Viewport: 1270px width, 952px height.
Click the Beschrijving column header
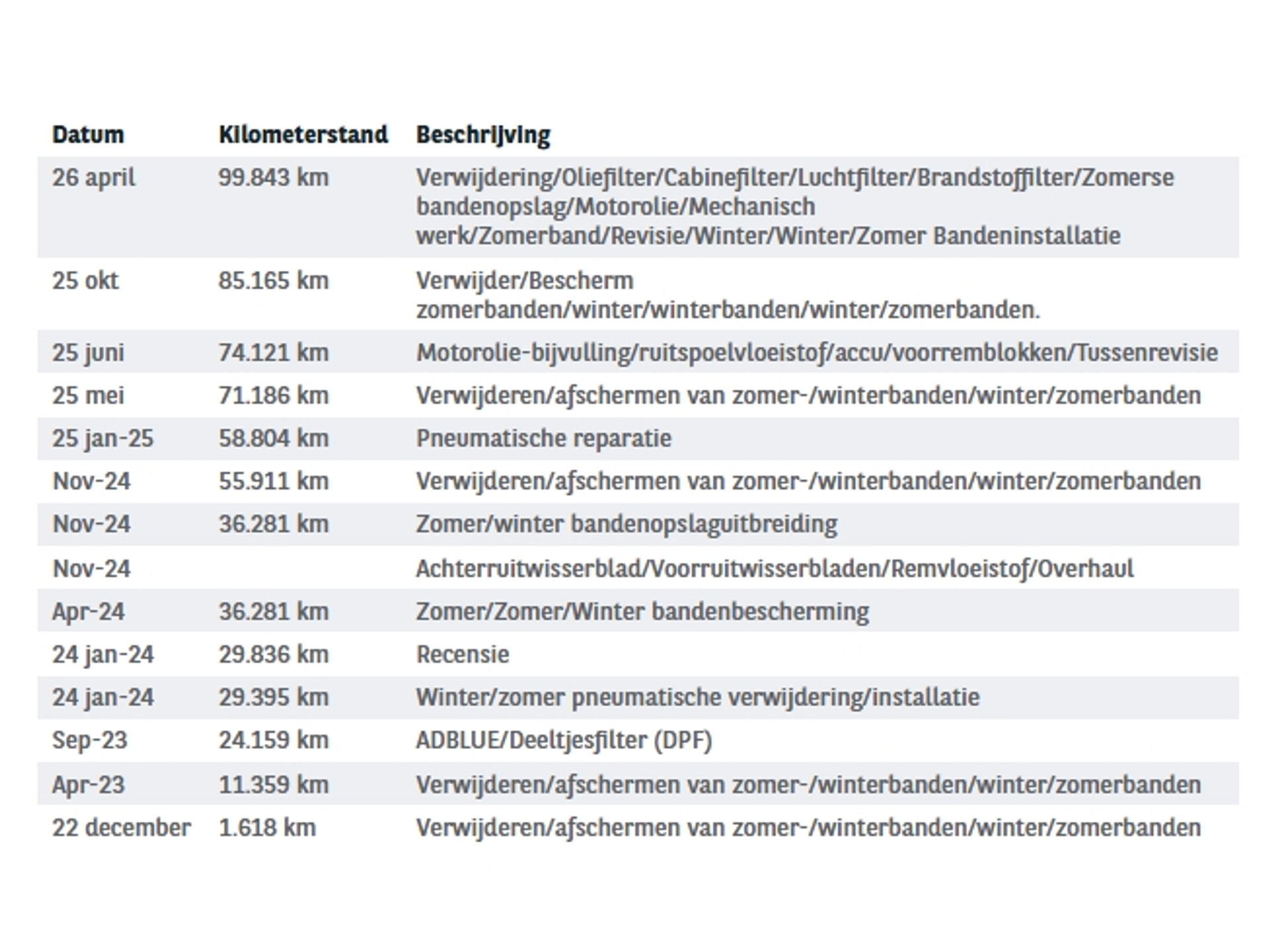(483, 136)
